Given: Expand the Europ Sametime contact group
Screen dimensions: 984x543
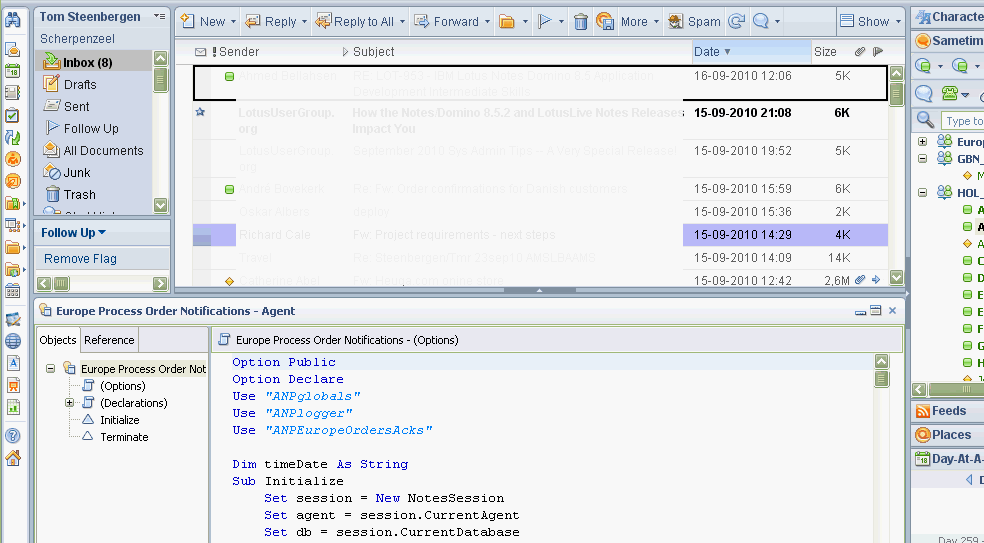Looking at the screenshot, I should click(x=922, y=142).
